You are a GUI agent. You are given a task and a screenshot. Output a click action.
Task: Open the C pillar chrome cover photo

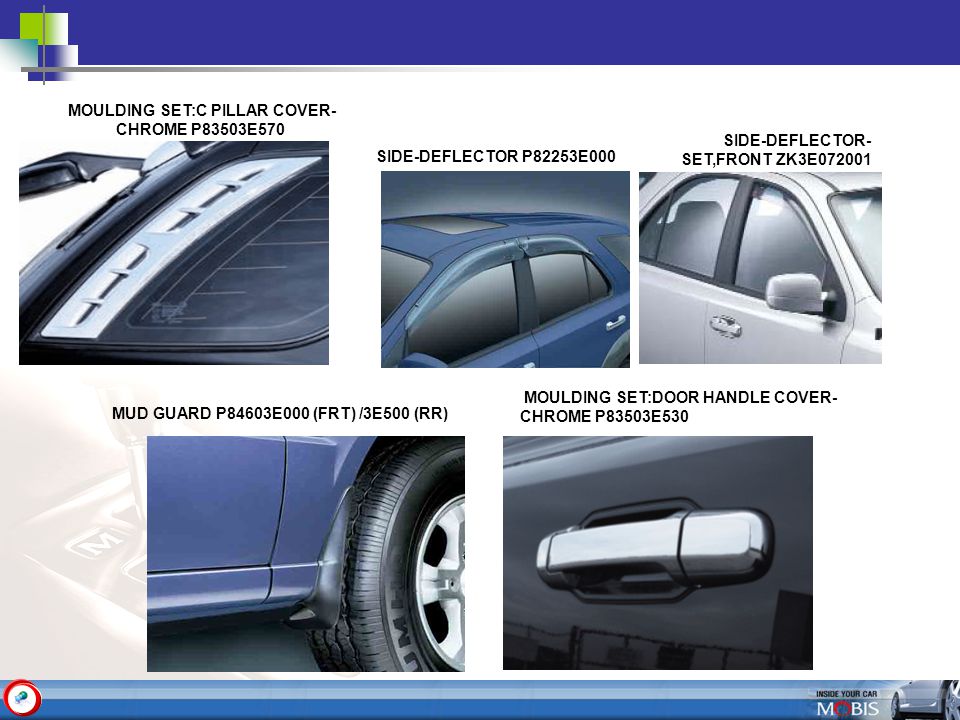pyautogui.click(x=174, y=253)
